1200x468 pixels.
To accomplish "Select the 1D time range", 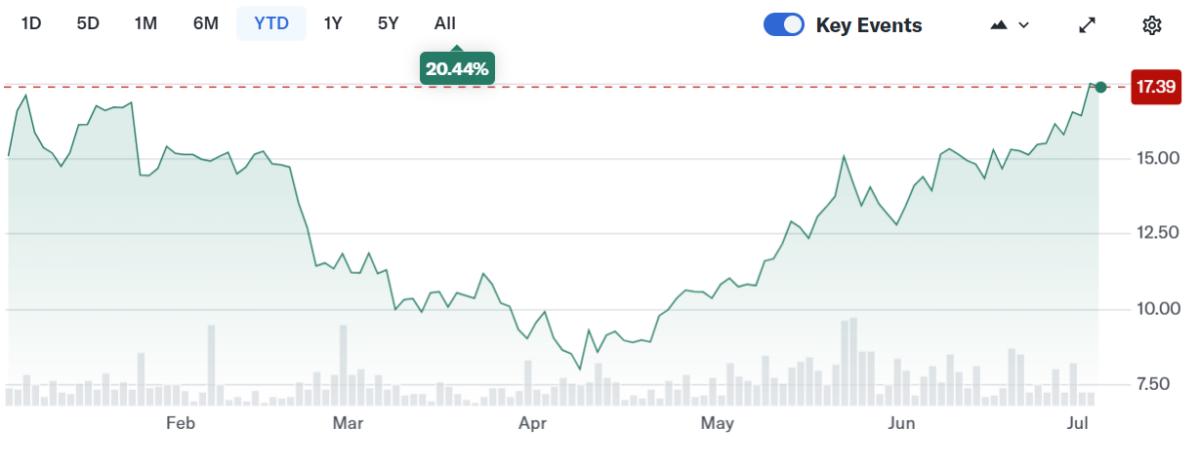I will click(31, 23).
